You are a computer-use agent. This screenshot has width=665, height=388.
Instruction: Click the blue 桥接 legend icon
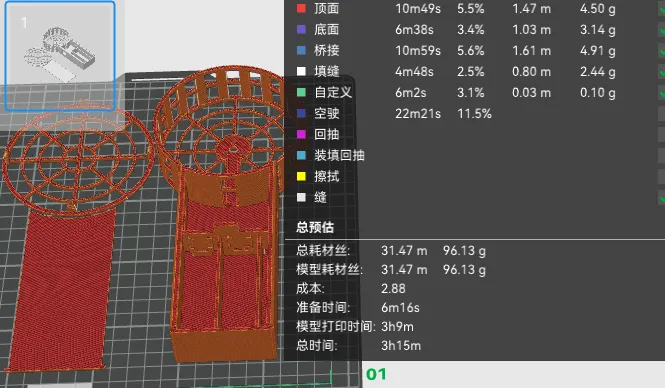301,50
